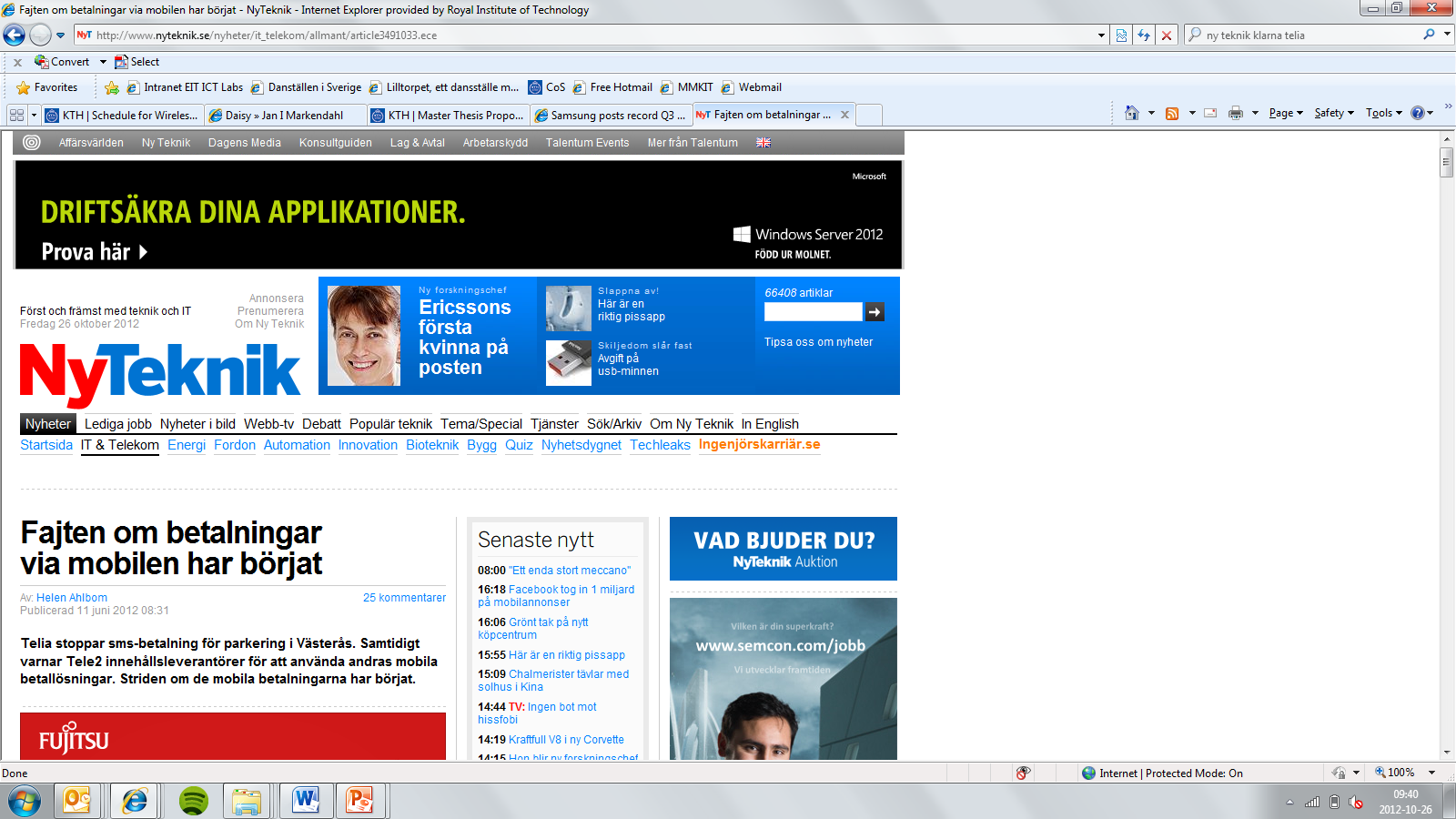This screenshot has height=819, width=1456.
Task: Click the VAD BJUDER DU auction banner
Action: 784,549
